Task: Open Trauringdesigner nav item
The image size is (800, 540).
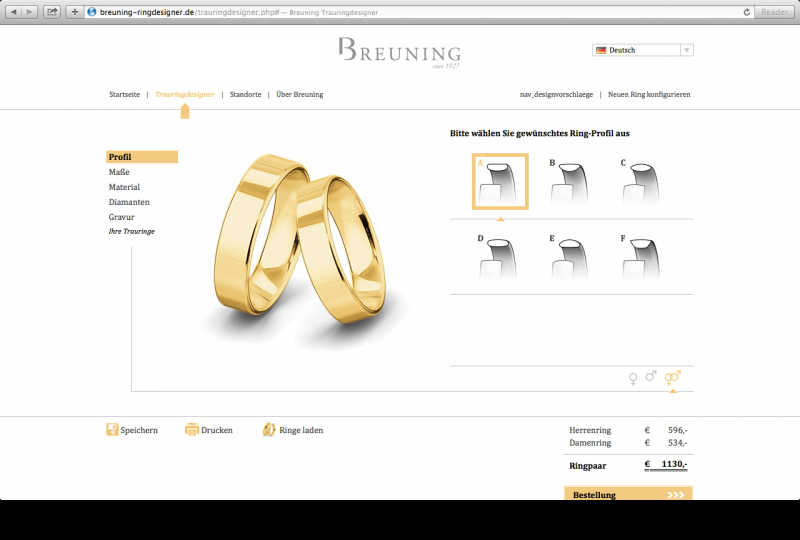Action: [185, 94]
